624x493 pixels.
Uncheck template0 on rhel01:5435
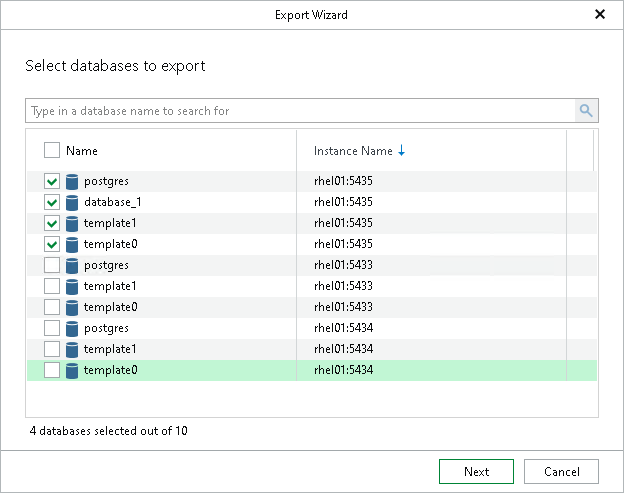tap(52, 244)
